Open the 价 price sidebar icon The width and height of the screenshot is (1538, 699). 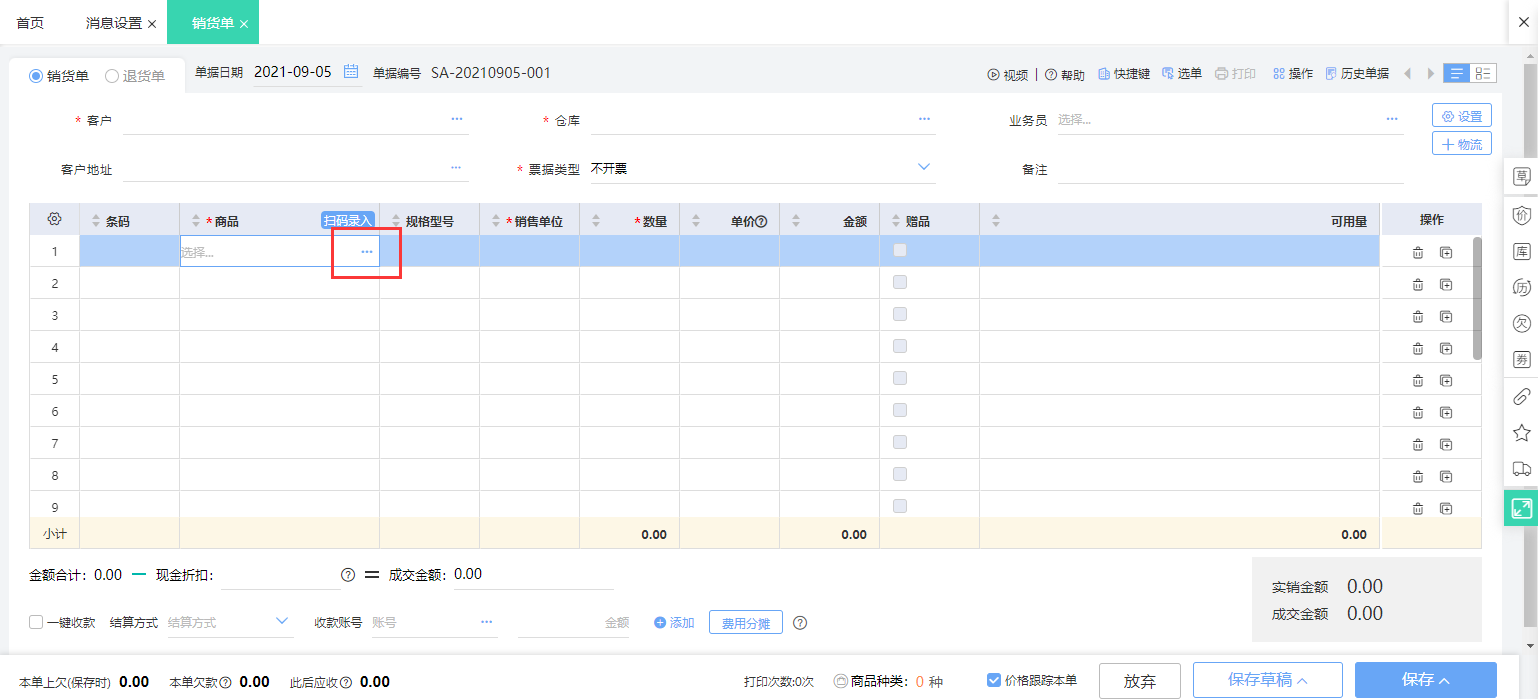(x=1522, y=215)
